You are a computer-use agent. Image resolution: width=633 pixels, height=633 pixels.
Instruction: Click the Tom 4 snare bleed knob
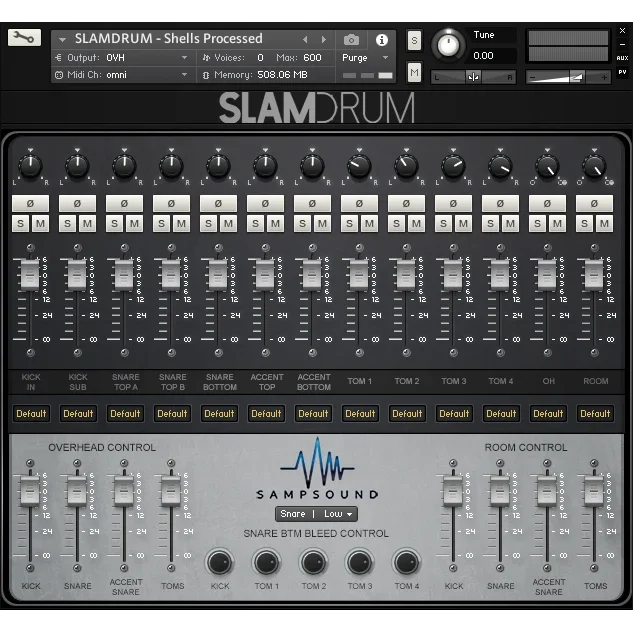coord(407,562)
